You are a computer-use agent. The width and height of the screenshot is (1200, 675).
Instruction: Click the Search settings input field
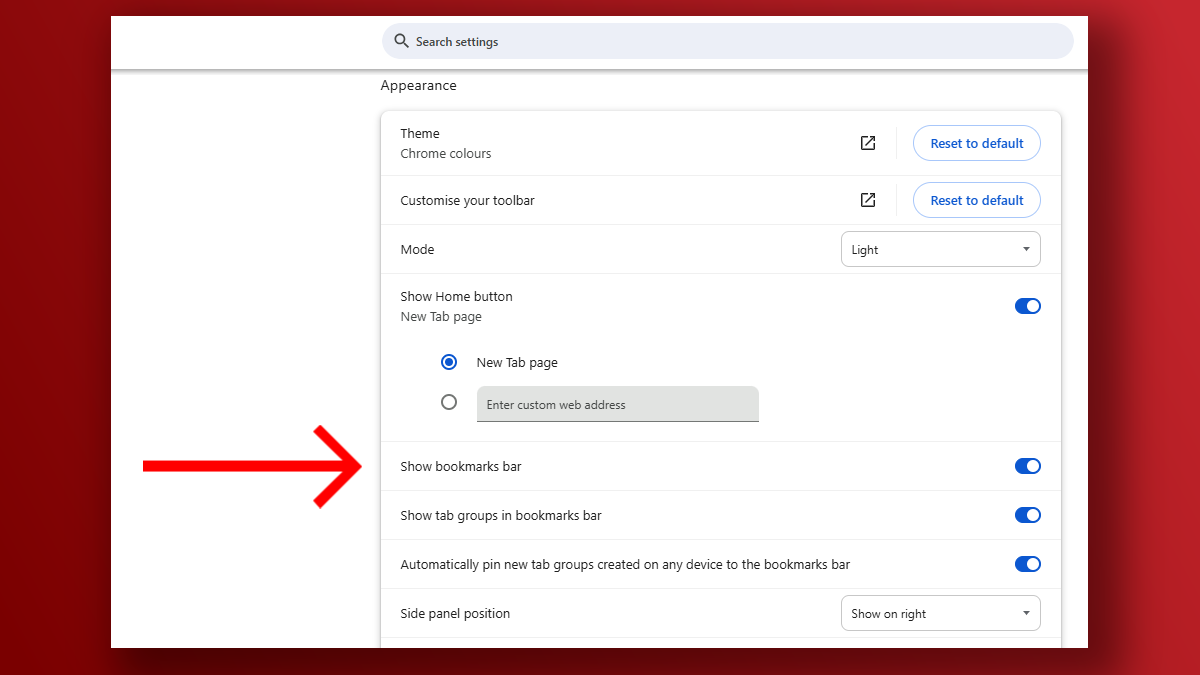pos(700,41)
